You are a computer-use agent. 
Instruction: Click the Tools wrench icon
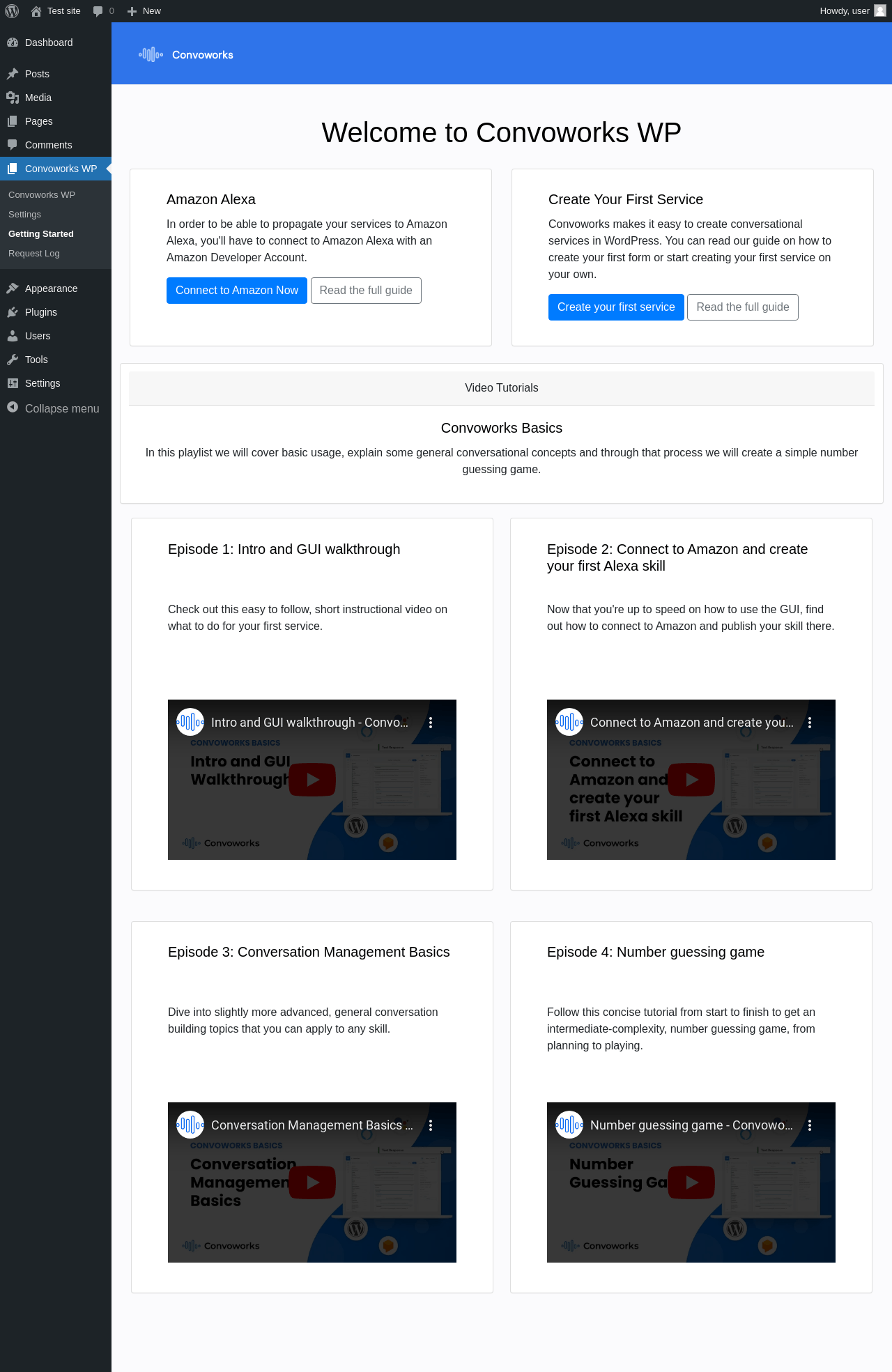click(13, 360)
